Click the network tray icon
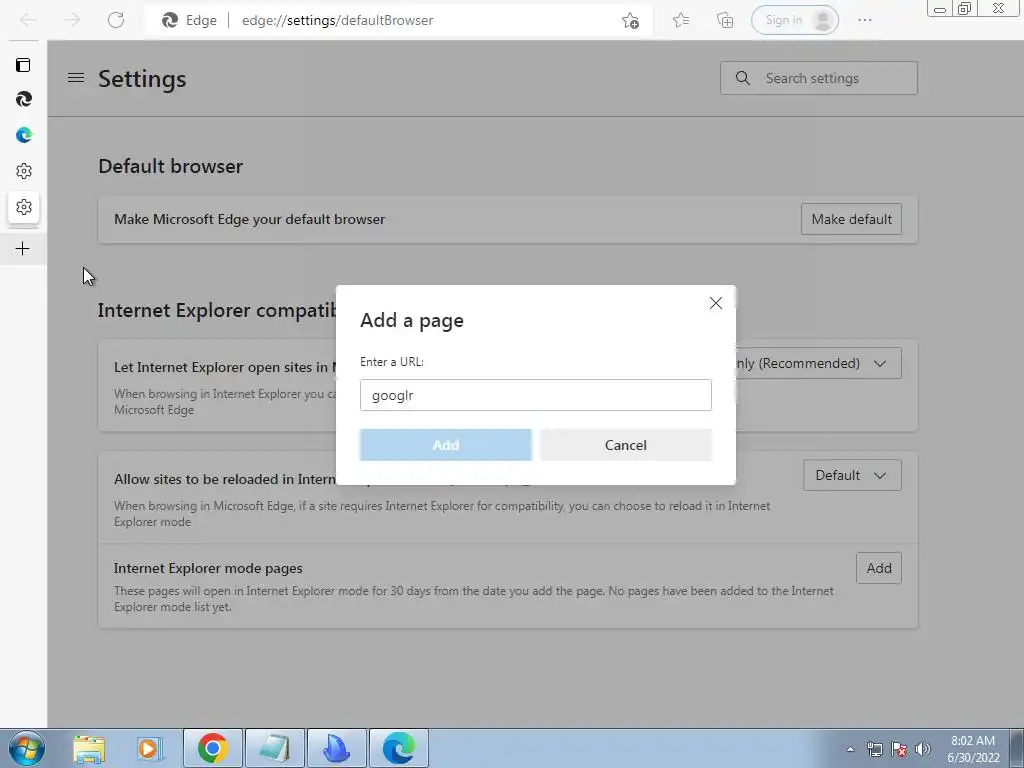The height and width of the screenshot is (768, 1024). coord(874,749)
